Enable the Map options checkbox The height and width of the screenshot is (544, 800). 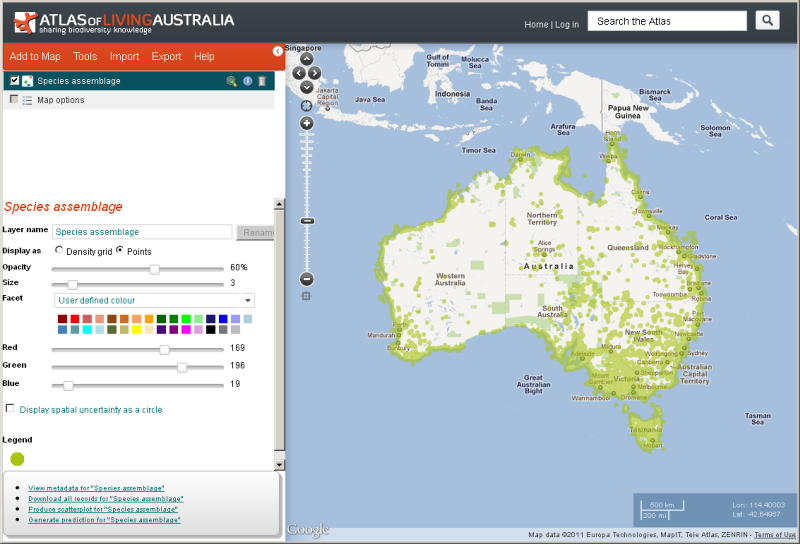pos(14,100)
